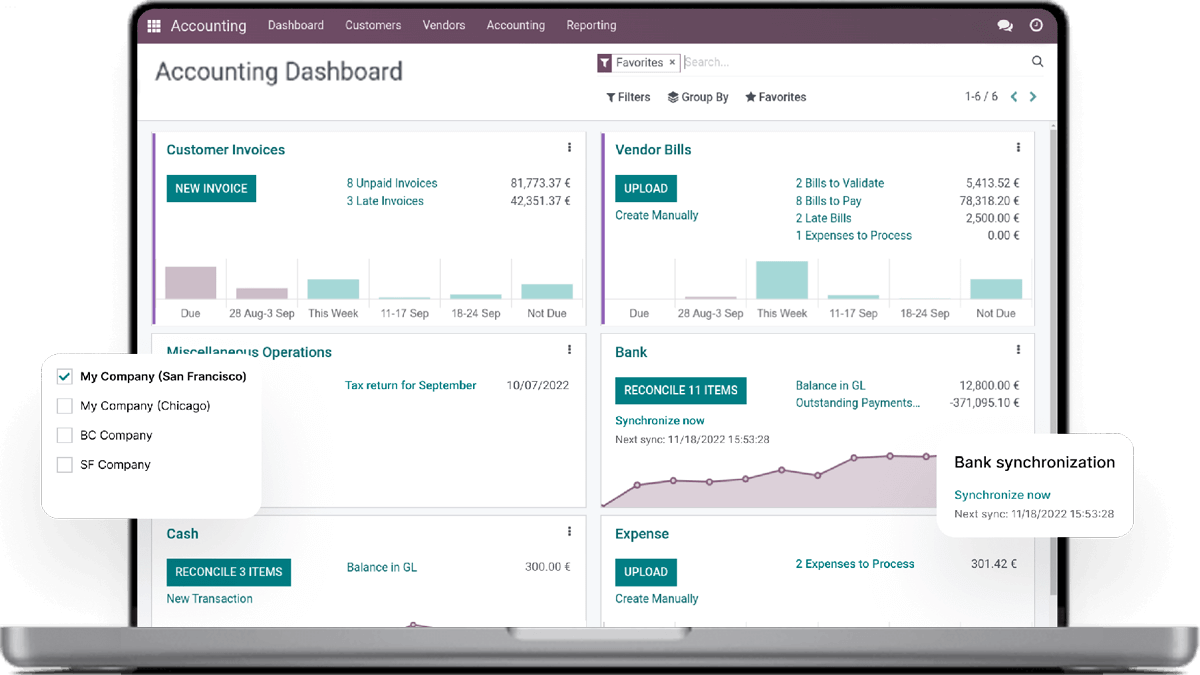Remove the Favorites filter tag
1200x675 pixels.
tap(672, 63)
